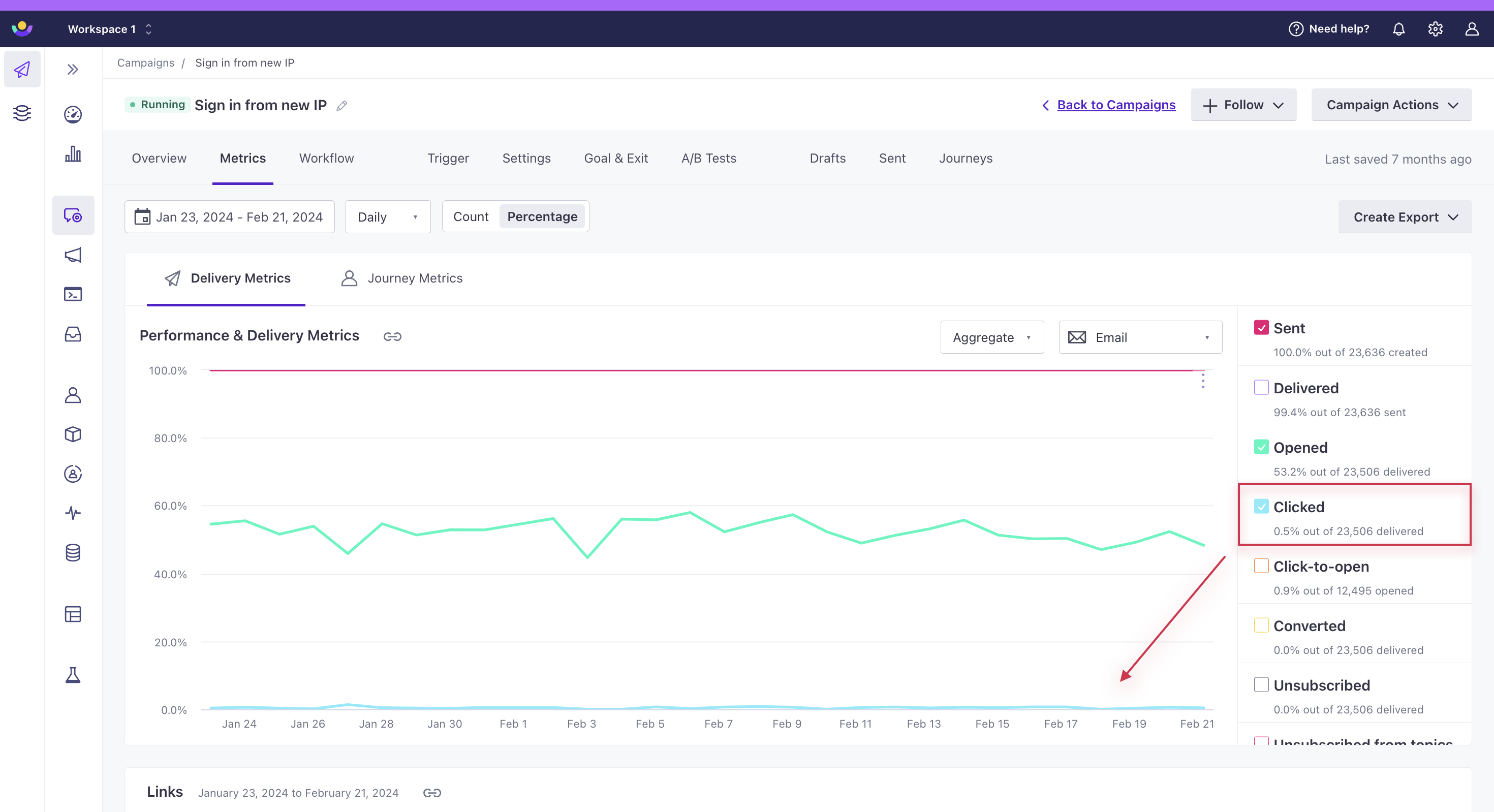Click pencil icon to rename campaign
Viewport: 1494px width, 812px height.
(x=341, y=106)
